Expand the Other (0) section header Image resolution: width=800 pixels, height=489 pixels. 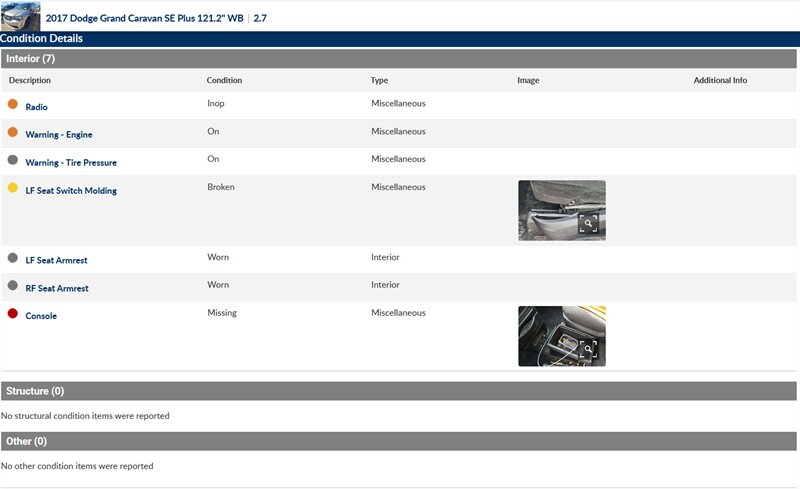[x=27, y=441]
